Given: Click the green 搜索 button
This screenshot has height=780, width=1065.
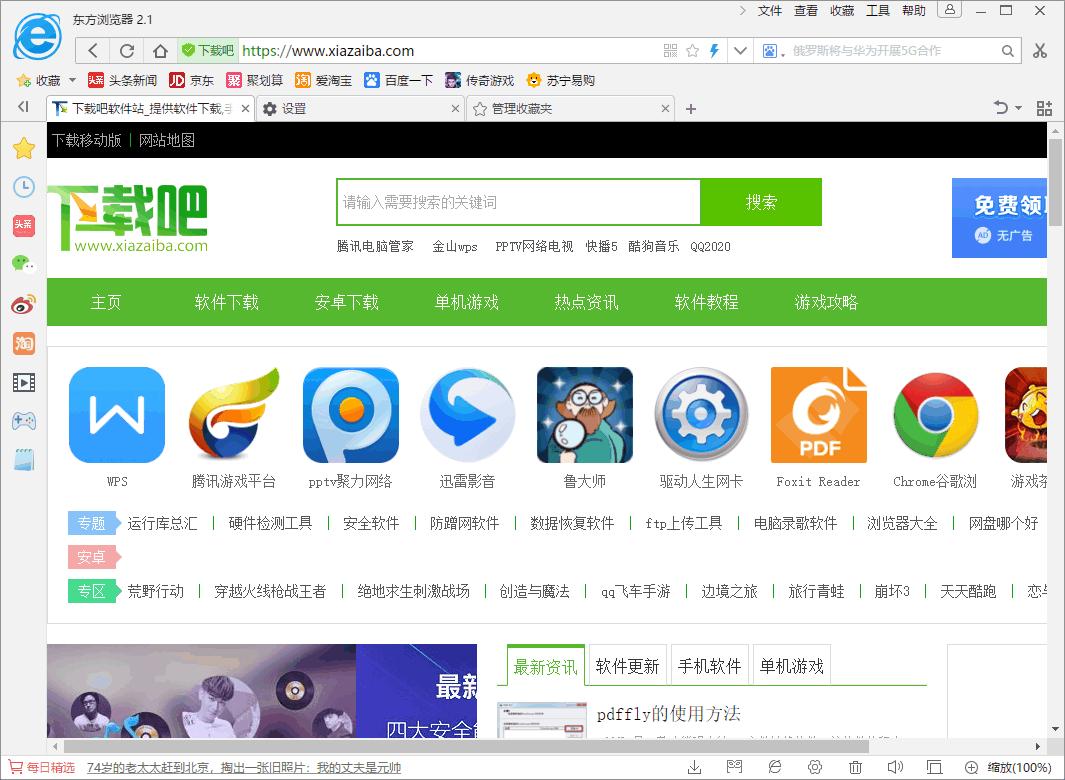Looking at the screenshot, I should tap(761, 202).
